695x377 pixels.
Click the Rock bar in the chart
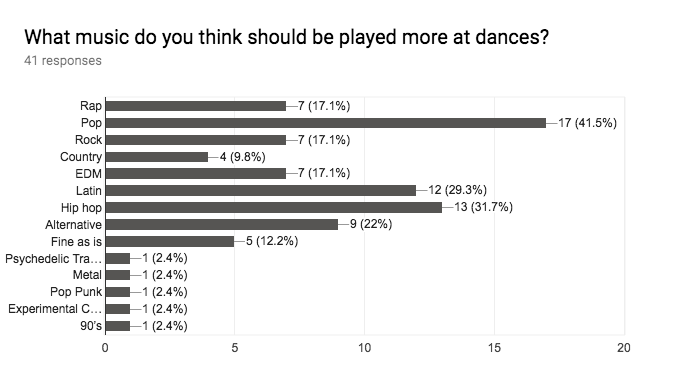(196, 140)
